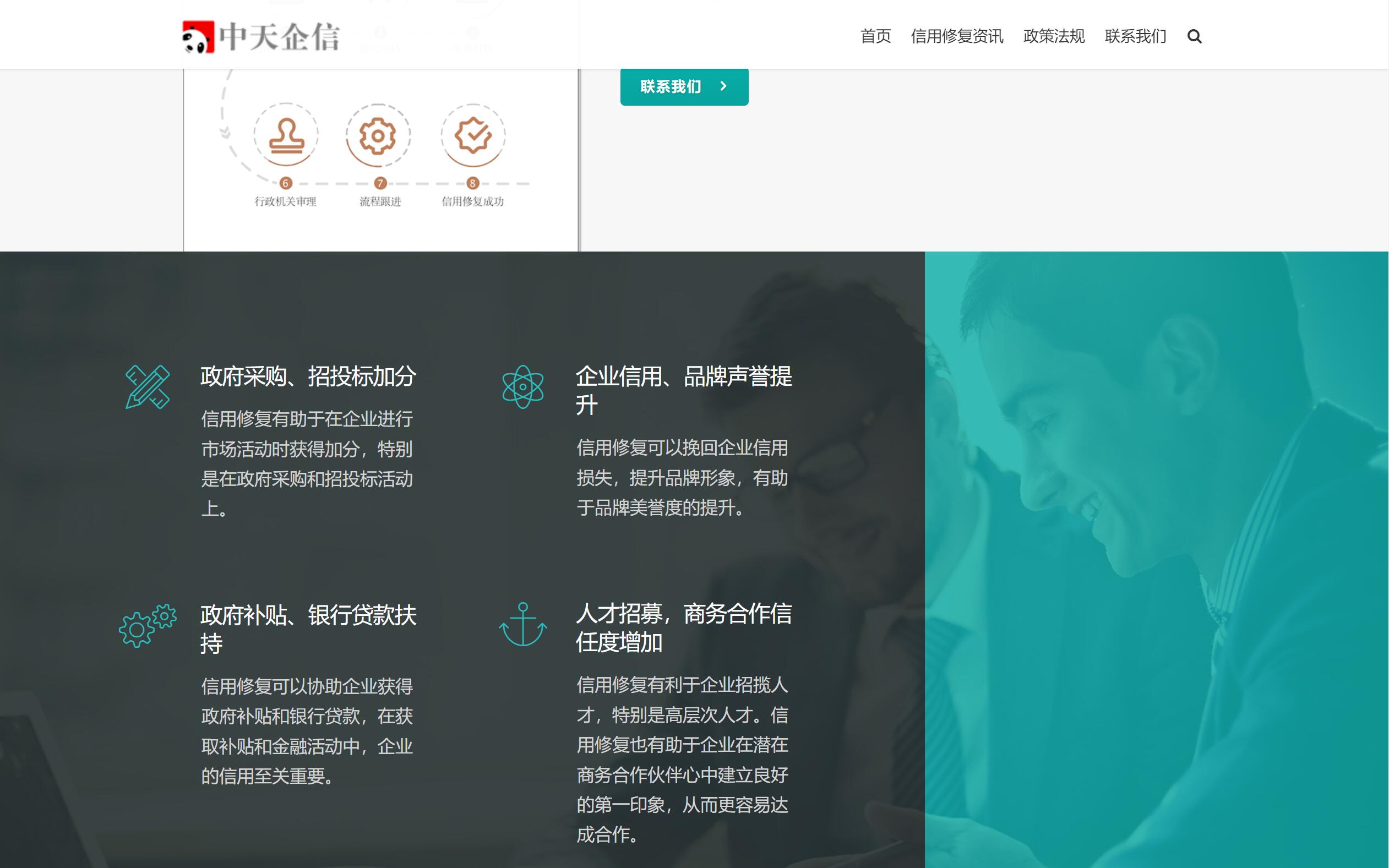1389x868 pixels.
Task: Click the heading 政府采购、招投标加分
Action: point(308,376)
